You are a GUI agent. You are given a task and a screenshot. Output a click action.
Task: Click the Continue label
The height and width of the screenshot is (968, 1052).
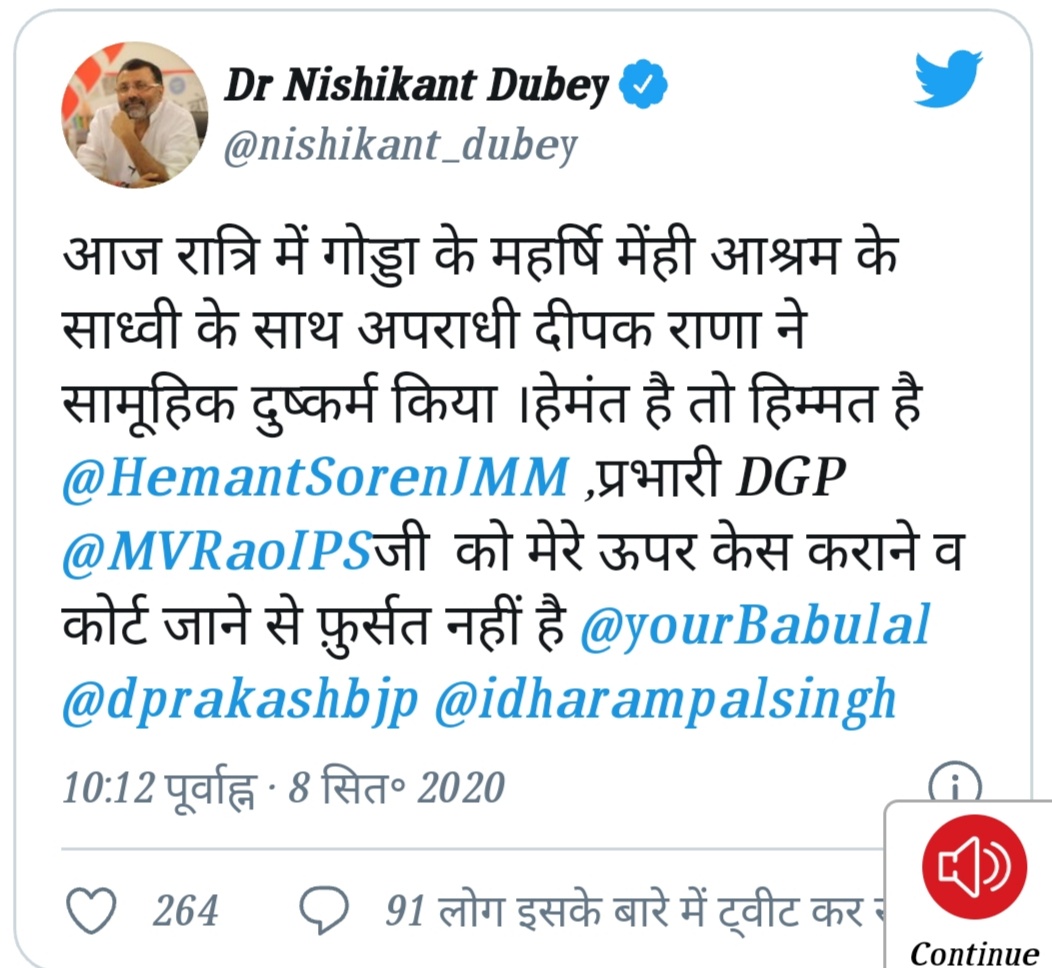974,953
